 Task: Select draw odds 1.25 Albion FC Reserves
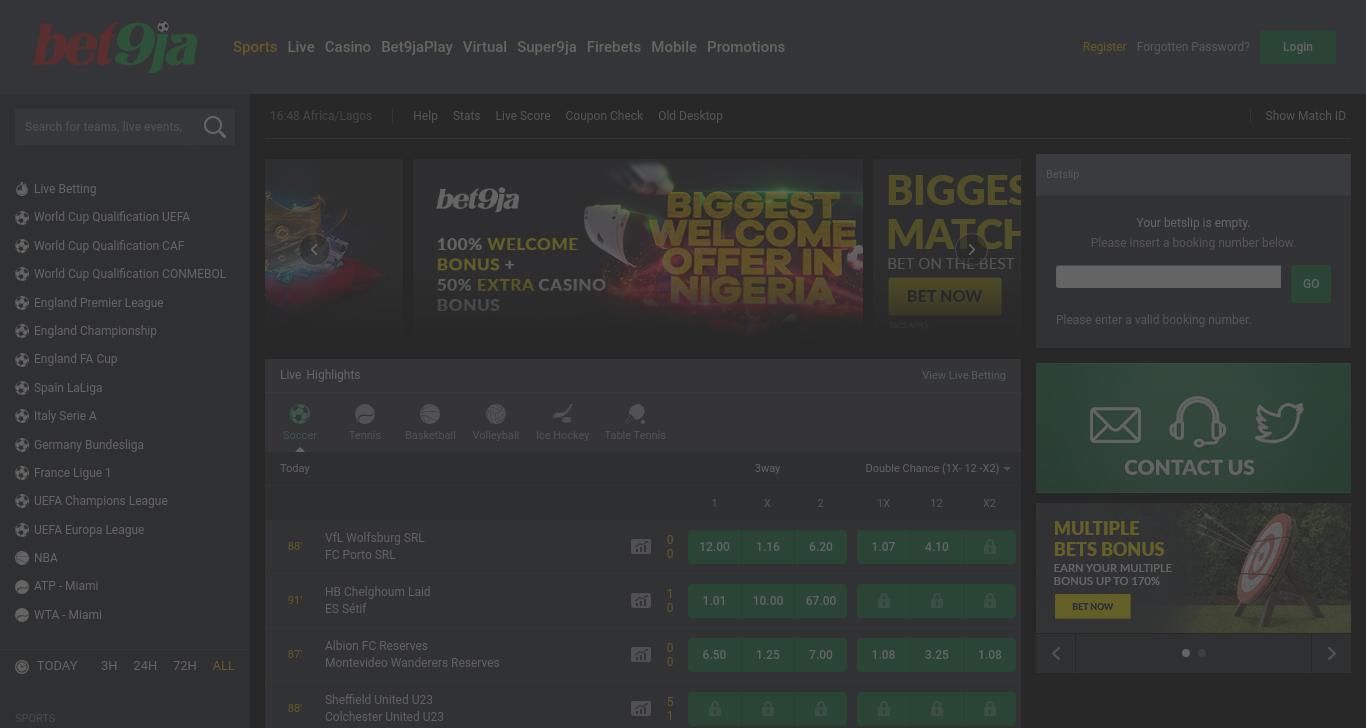click(x=767, y=655)
